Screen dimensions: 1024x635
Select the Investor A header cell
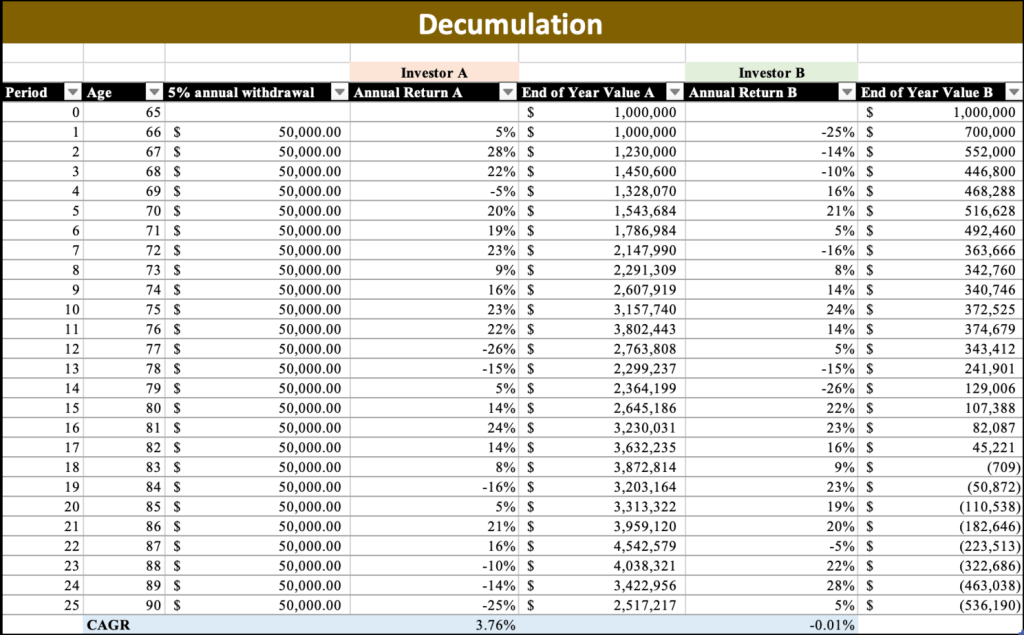tap(434, 73)
